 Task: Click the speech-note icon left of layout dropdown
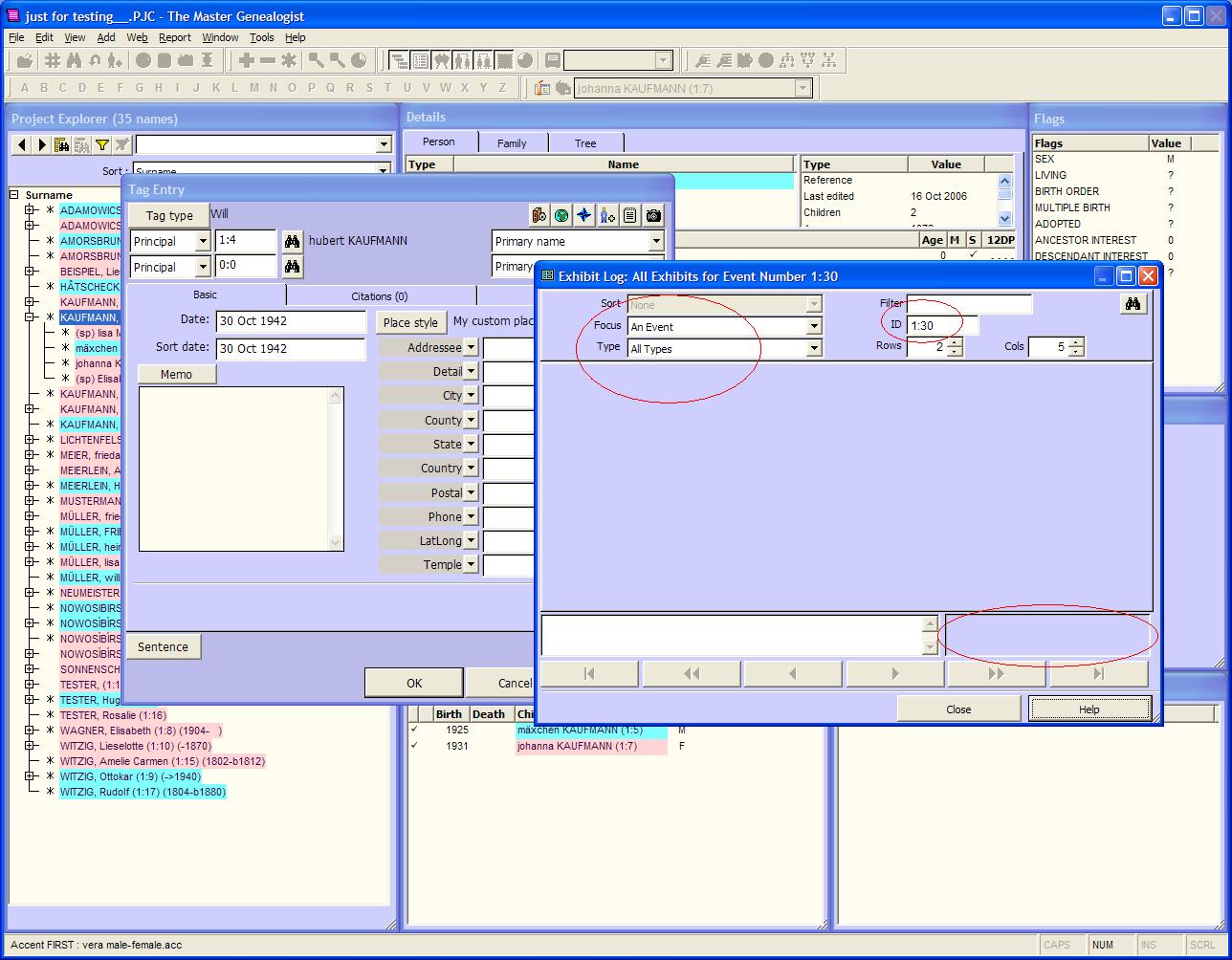point(553,60)
